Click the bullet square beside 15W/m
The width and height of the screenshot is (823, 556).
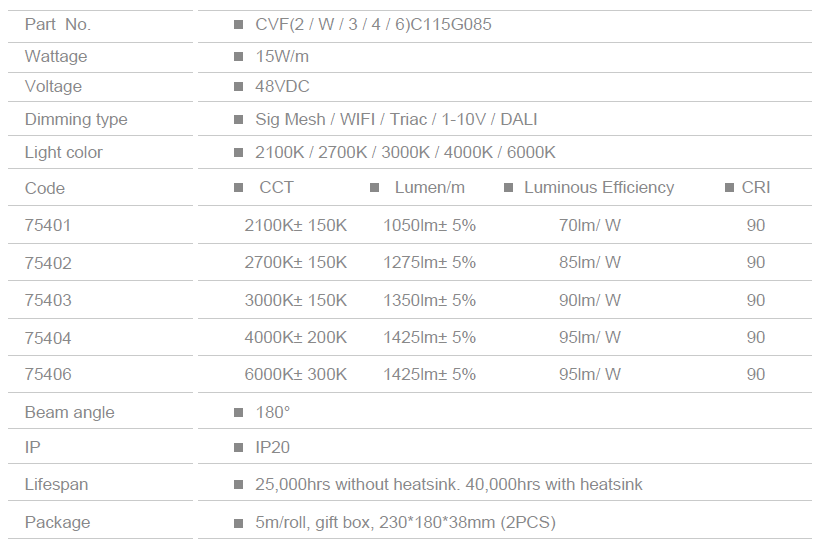point(238,56)
